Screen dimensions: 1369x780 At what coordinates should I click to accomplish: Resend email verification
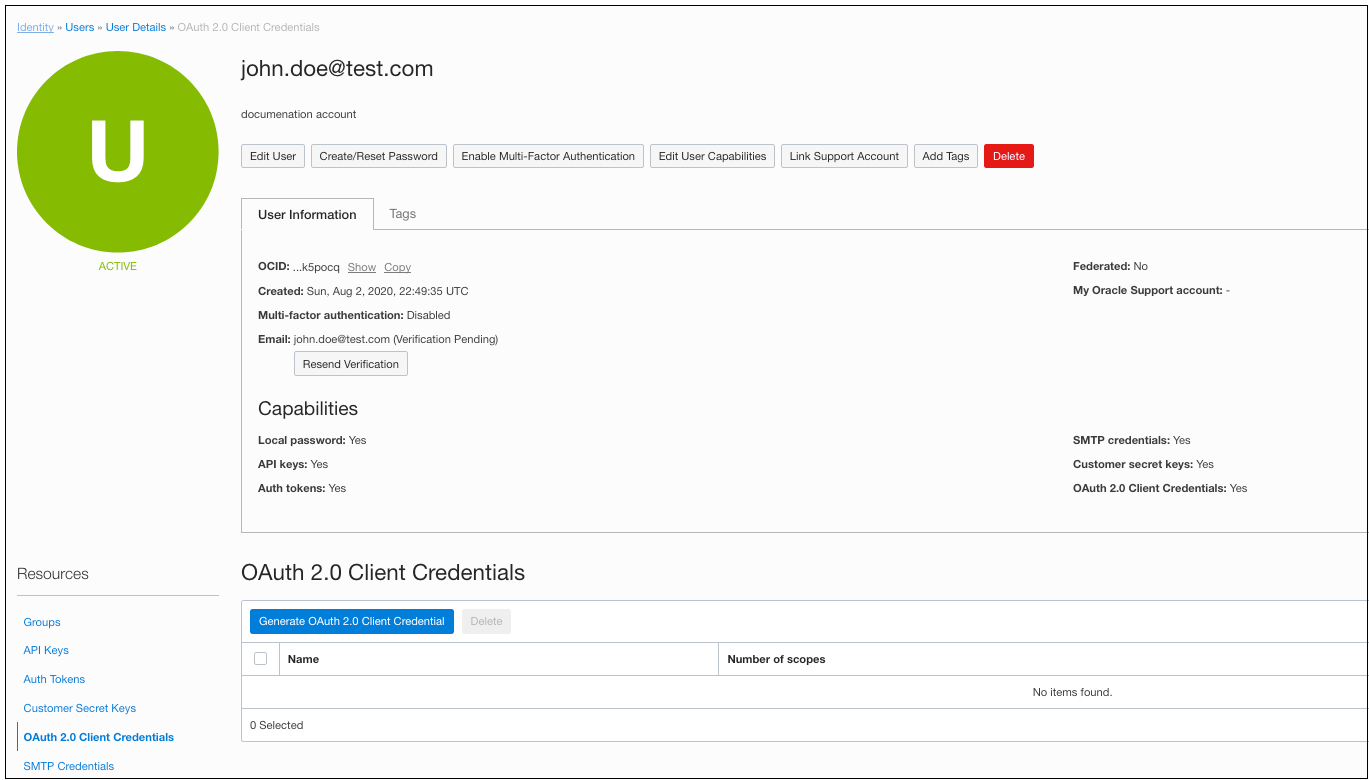pos(350,363)
